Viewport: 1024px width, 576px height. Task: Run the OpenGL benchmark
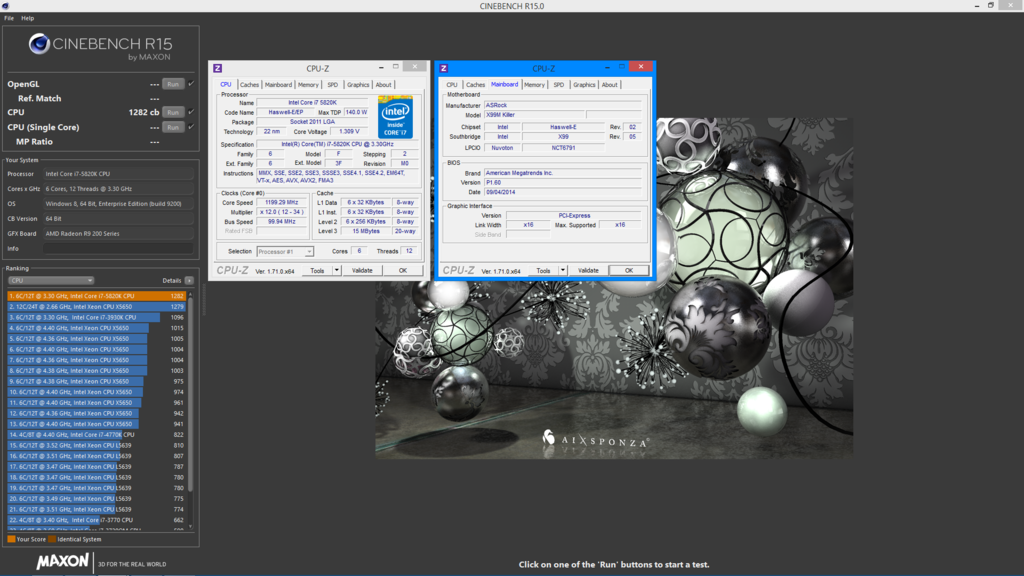coord(173,84)
